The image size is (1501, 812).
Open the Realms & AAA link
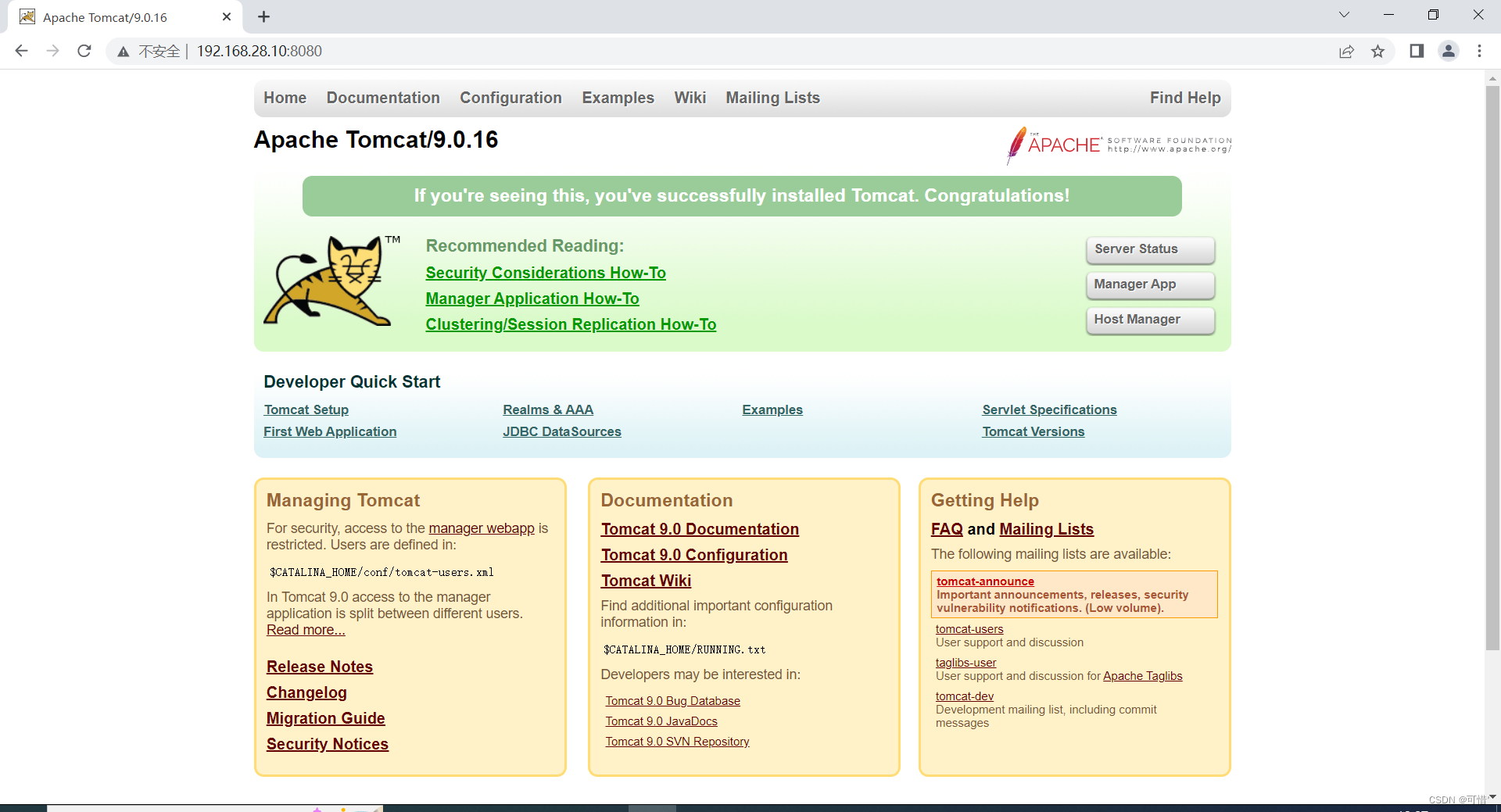(548, 410)
